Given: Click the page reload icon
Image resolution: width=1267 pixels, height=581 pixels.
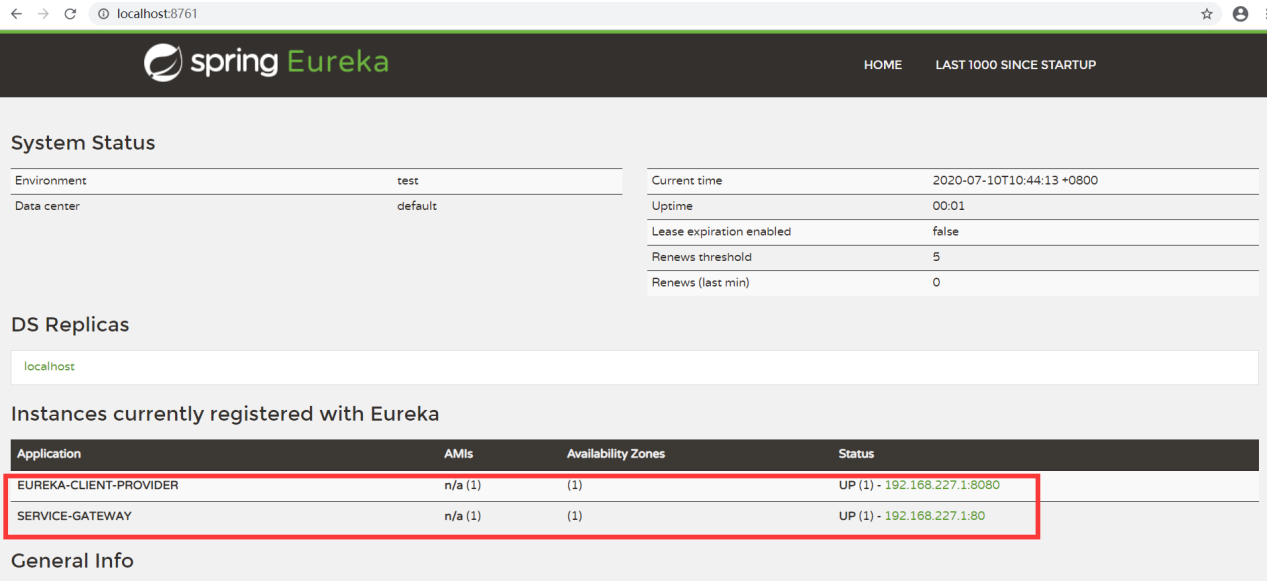Looking at the screenshot, I should 68,13.
